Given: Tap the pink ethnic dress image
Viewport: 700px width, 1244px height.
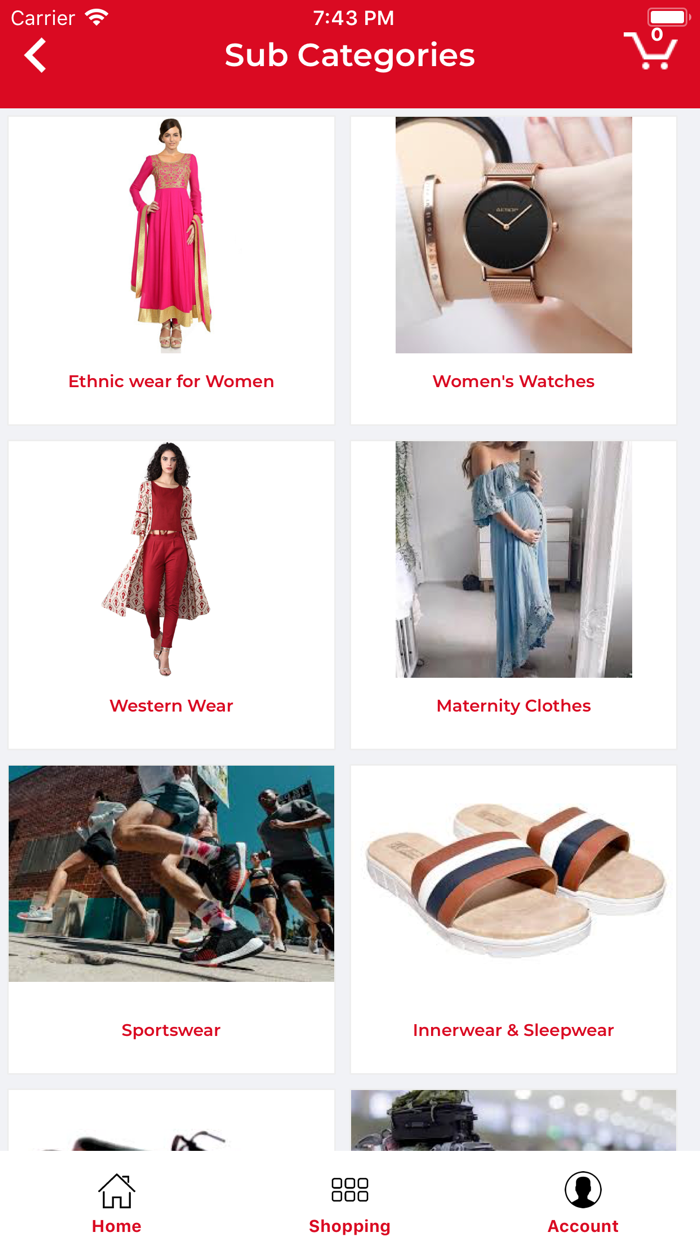Looking at the screenshot, I should (x=171, y=235).
